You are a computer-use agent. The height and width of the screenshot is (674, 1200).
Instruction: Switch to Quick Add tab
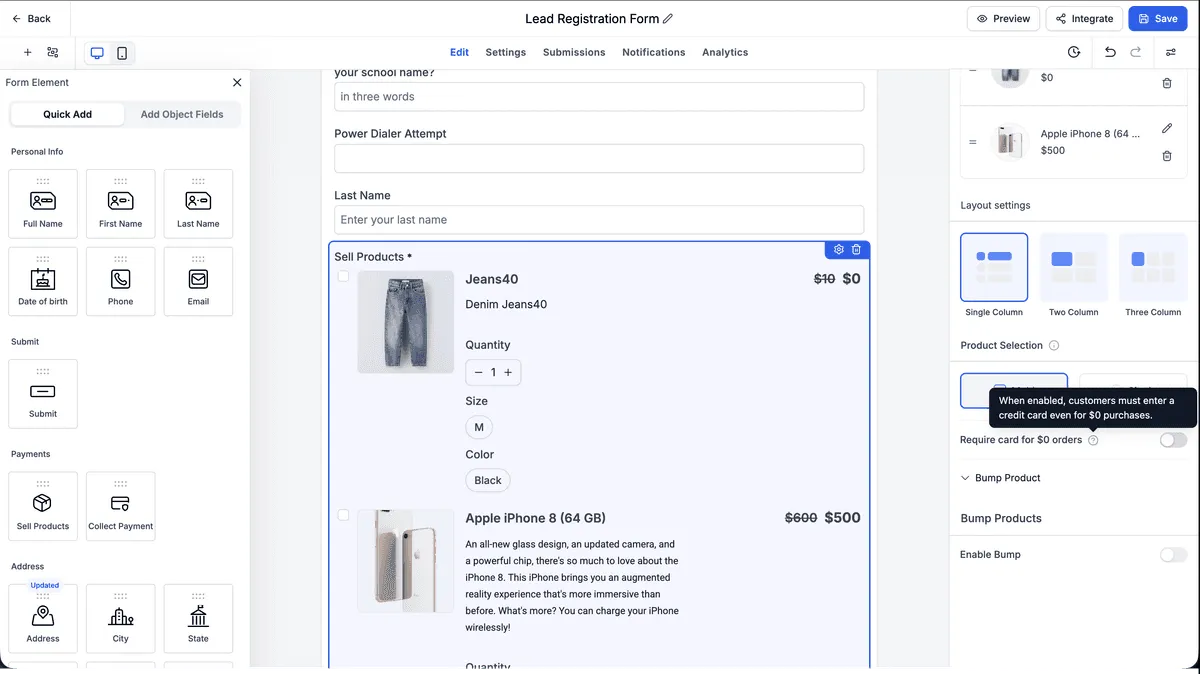point(67,114)
